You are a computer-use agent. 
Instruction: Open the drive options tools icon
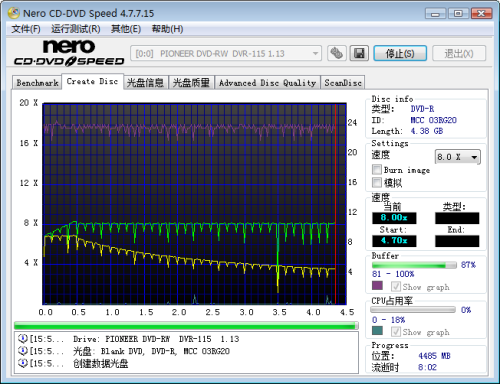337,53
